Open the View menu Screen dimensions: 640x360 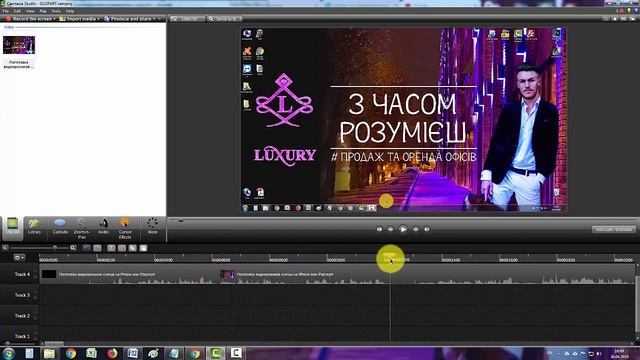30,11
